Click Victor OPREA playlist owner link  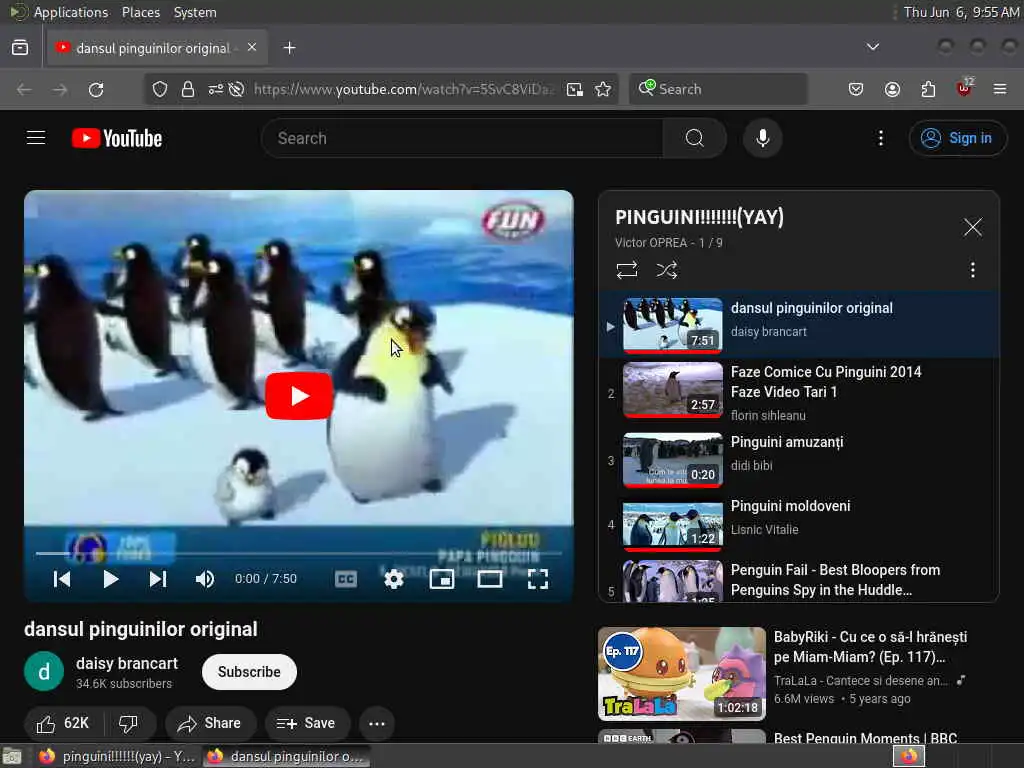tap(650, 243)
